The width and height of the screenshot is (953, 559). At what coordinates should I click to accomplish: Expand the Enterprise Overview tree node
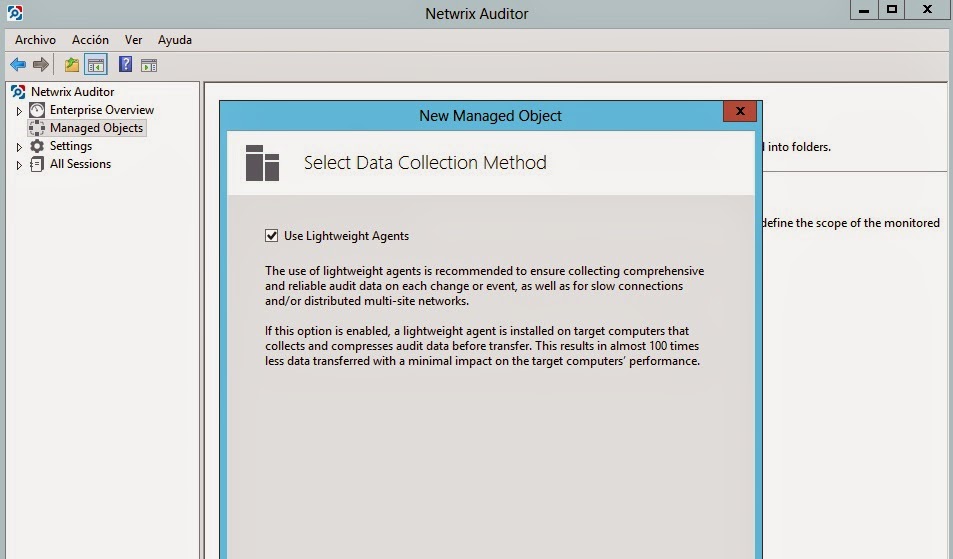tap(19, 111)
